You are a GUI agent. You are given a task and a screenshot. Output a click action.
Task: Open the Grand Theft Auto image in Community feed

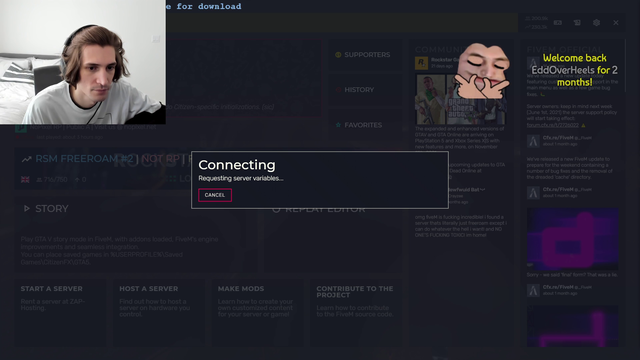[460, 99]
